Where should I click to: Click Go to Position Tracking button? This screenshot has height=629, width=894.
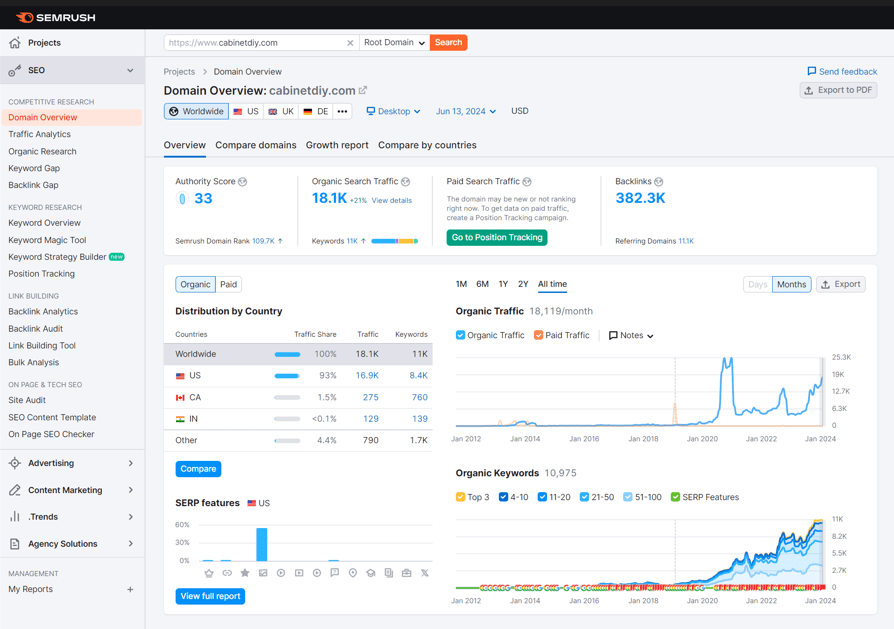point(497,237)
